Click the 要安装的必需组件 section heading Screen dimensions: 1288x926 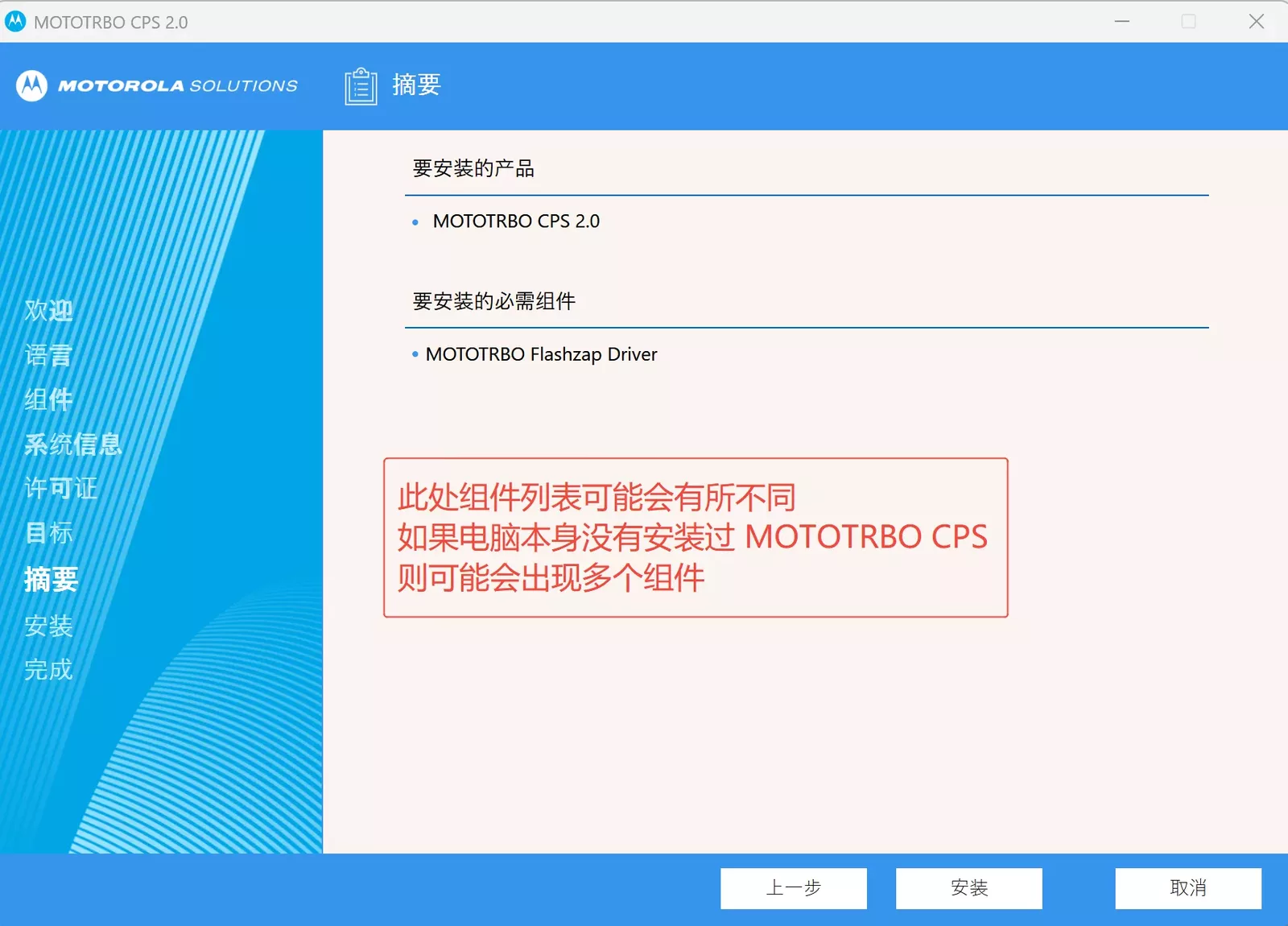tap(493, 301)
